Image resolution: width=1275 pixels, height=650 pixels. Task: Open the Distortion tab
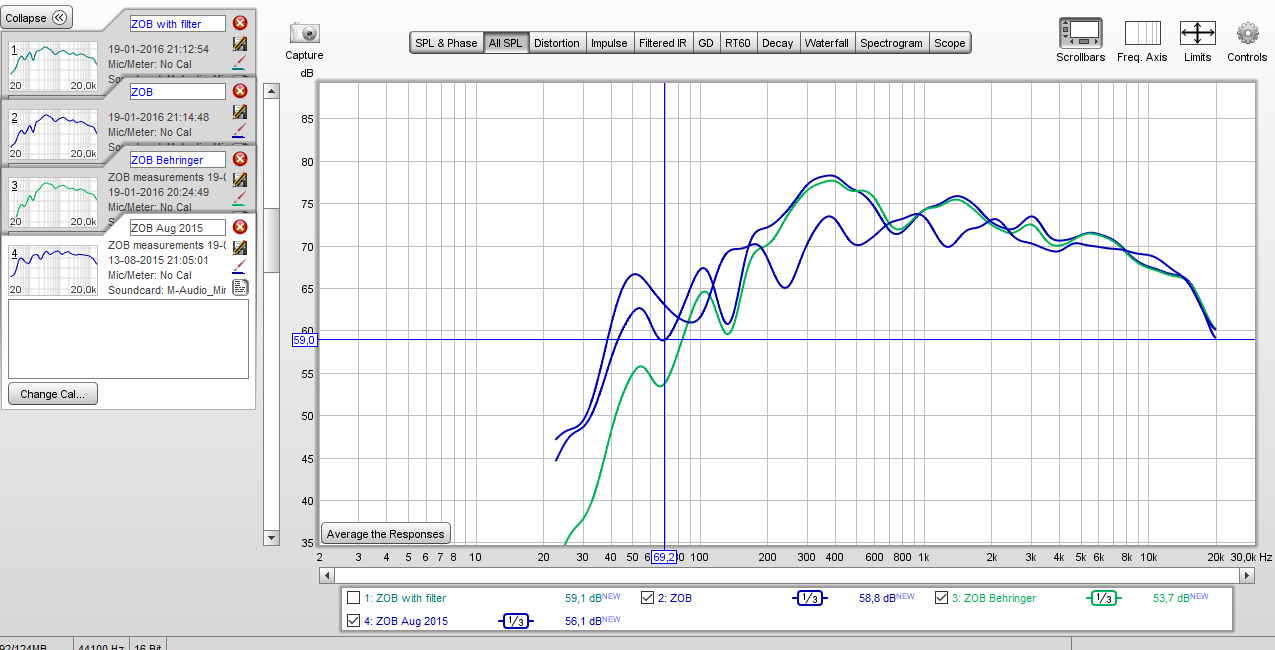[x=557, y=43]
